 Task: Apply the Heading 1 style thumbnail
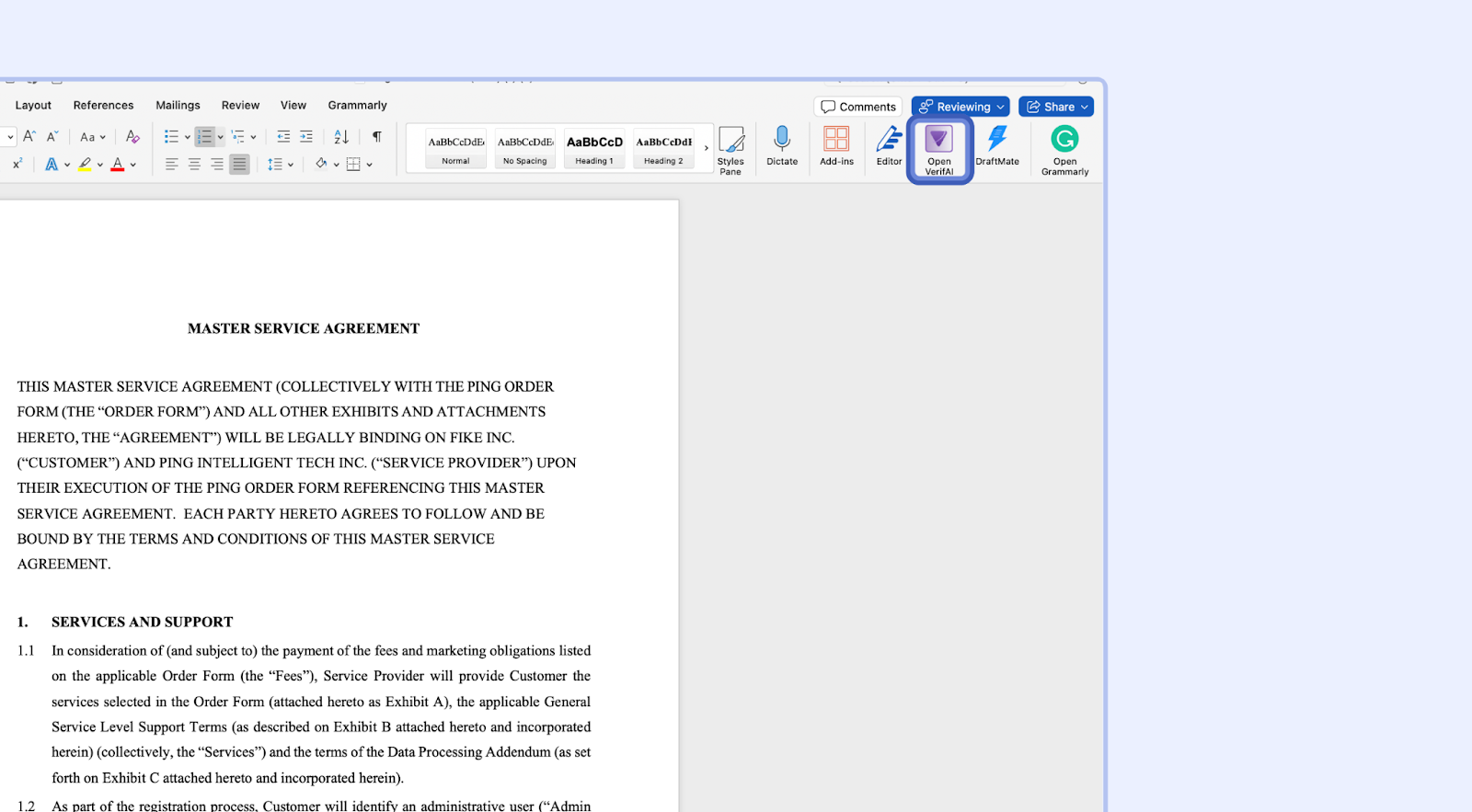pos(594,148)
